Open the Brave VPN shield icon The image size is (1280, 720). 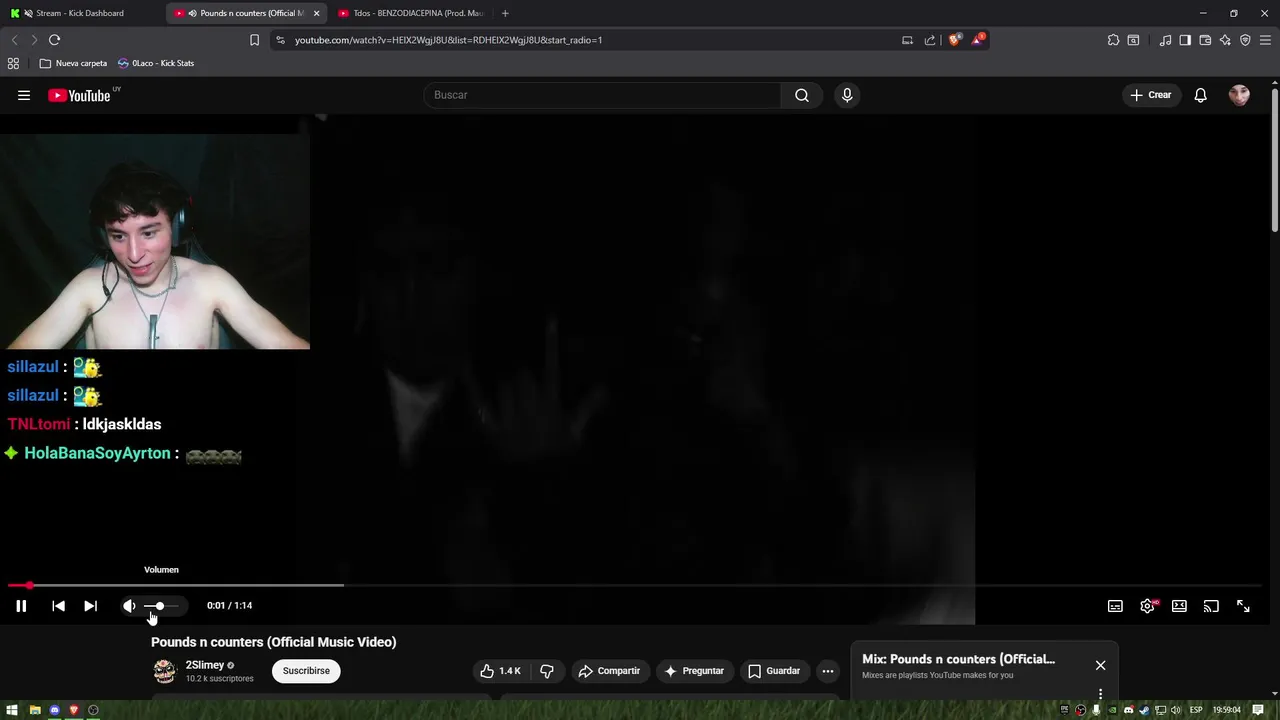1245,40
